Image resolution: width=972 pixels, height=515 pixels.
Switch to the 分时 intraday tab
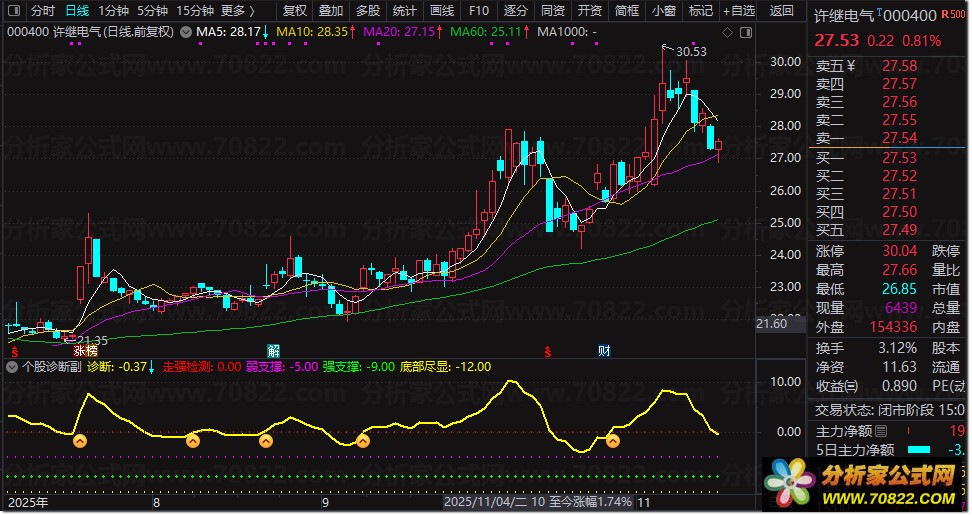coord(42,11)
